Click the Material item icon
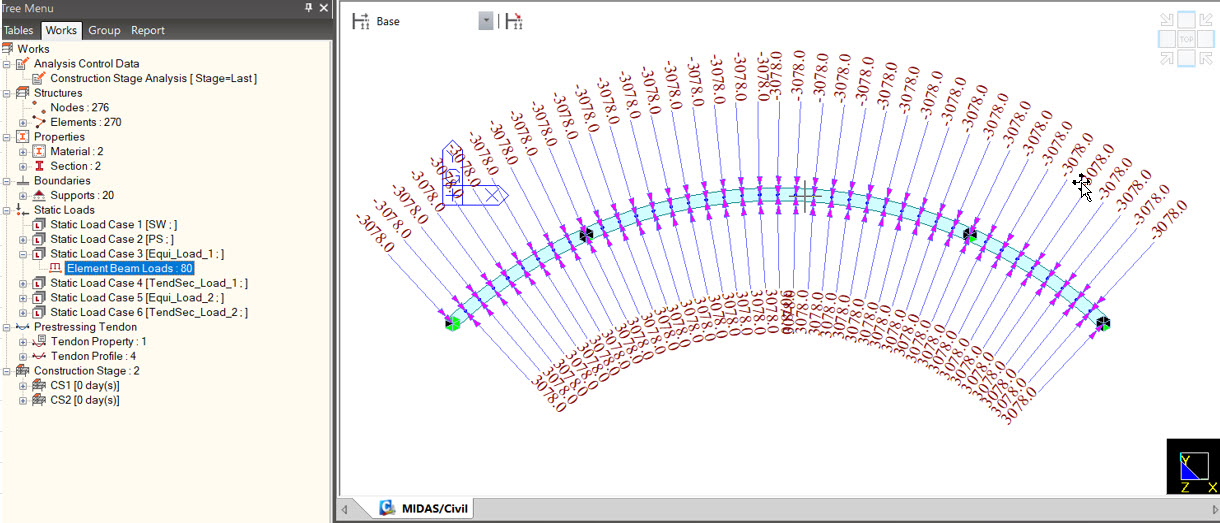This screenshot has height=523, width=1220. pos(39,151)
